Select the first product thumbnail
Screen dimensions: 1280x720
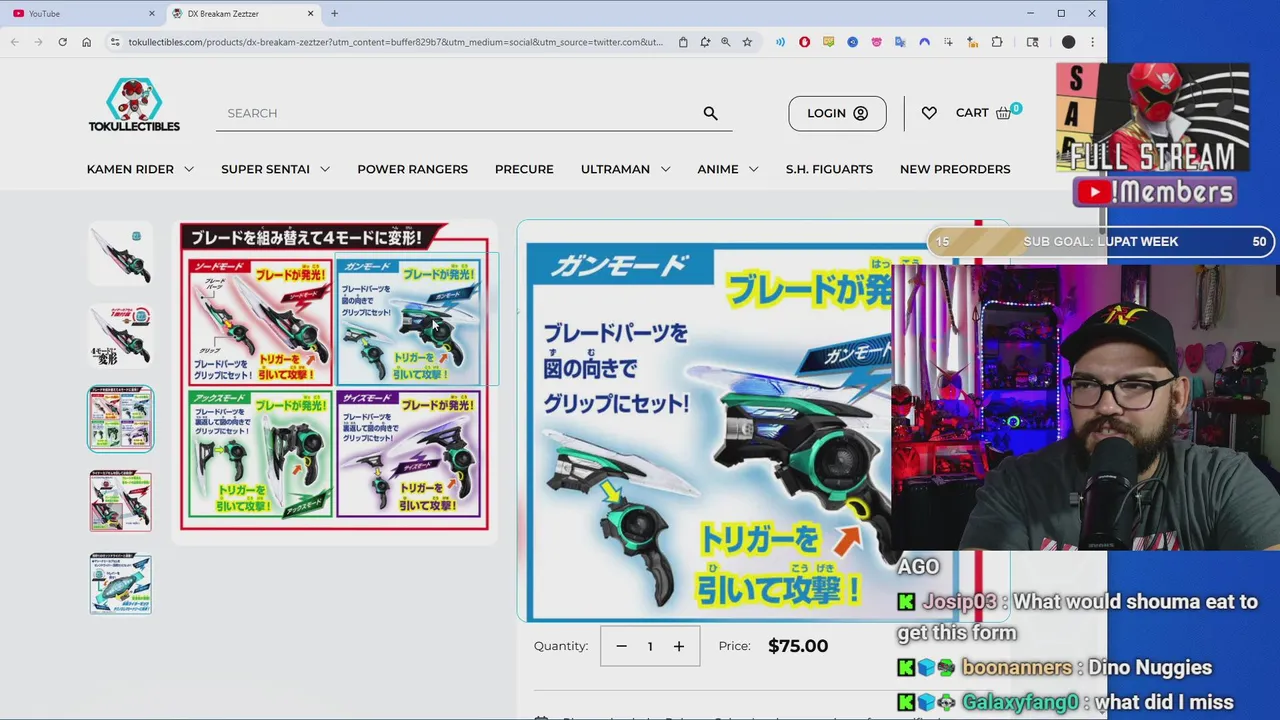click(121, 253)
